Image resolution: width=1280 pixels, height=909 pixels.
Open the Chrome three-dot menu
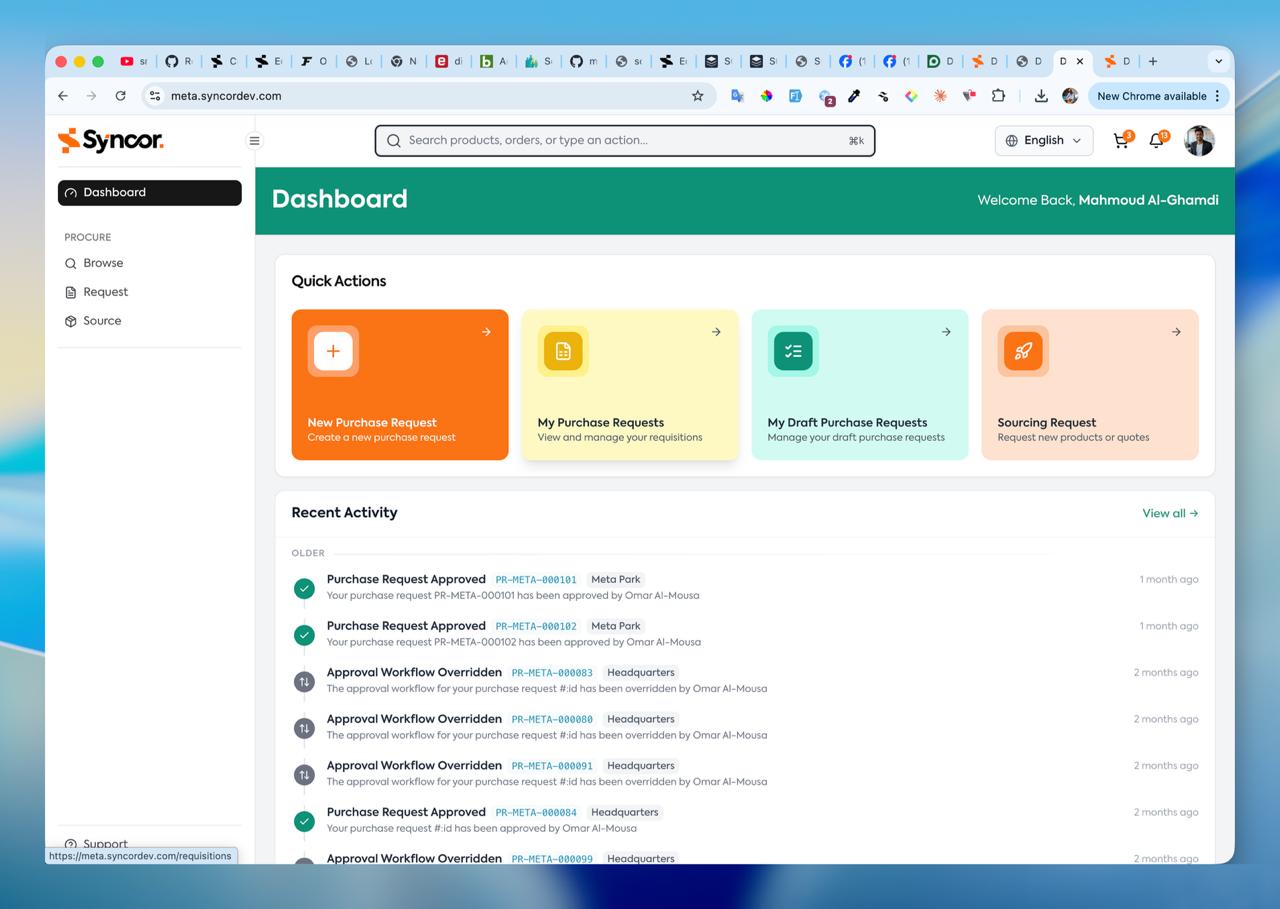tap(1217, 96)
